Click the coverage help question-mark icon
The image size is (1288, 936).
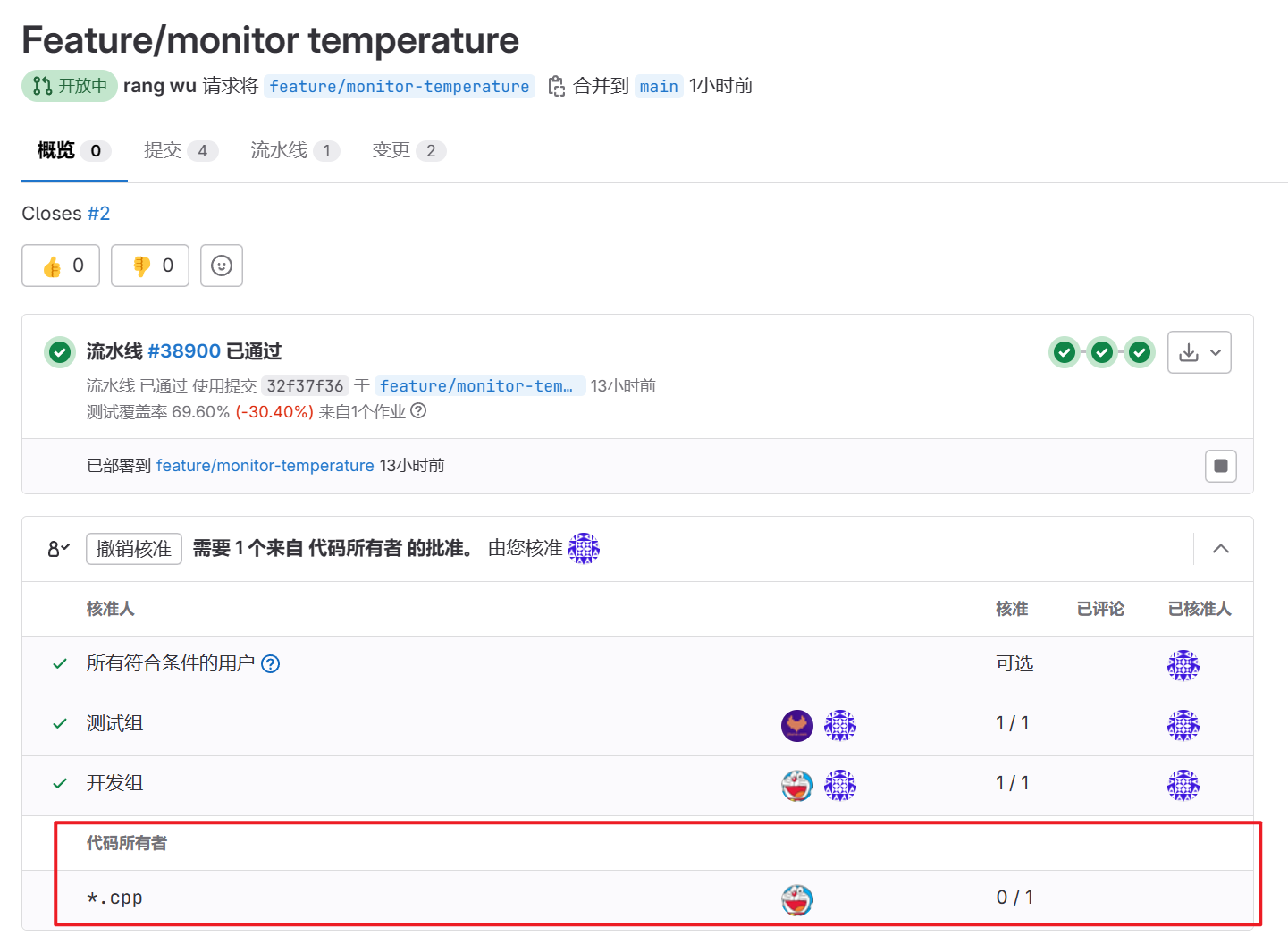click(x=418, y=411)
